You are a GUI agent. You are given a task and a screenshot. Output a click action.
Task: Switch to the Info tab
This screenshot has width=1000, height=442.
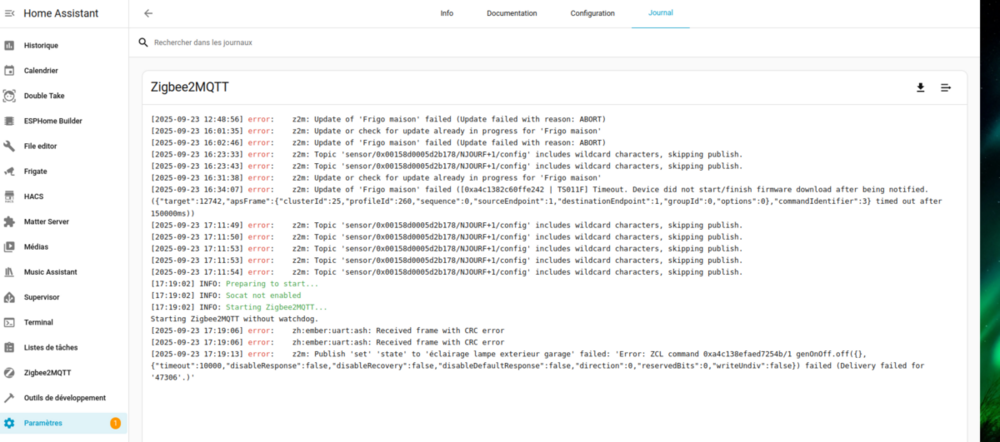(x=447, y=13)
